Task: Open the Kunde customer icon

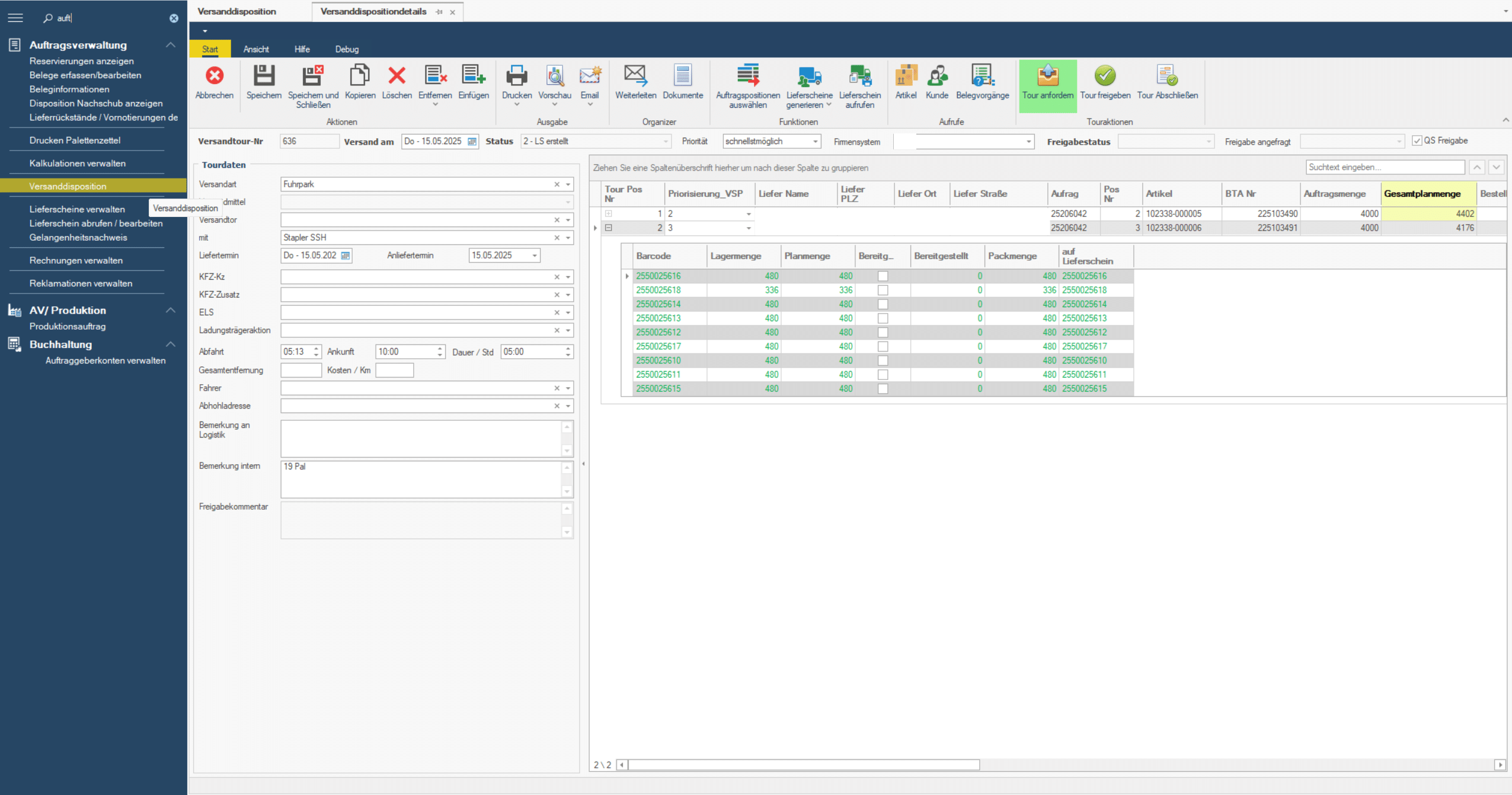Action: pyautogui.click(x=937, y=76)
